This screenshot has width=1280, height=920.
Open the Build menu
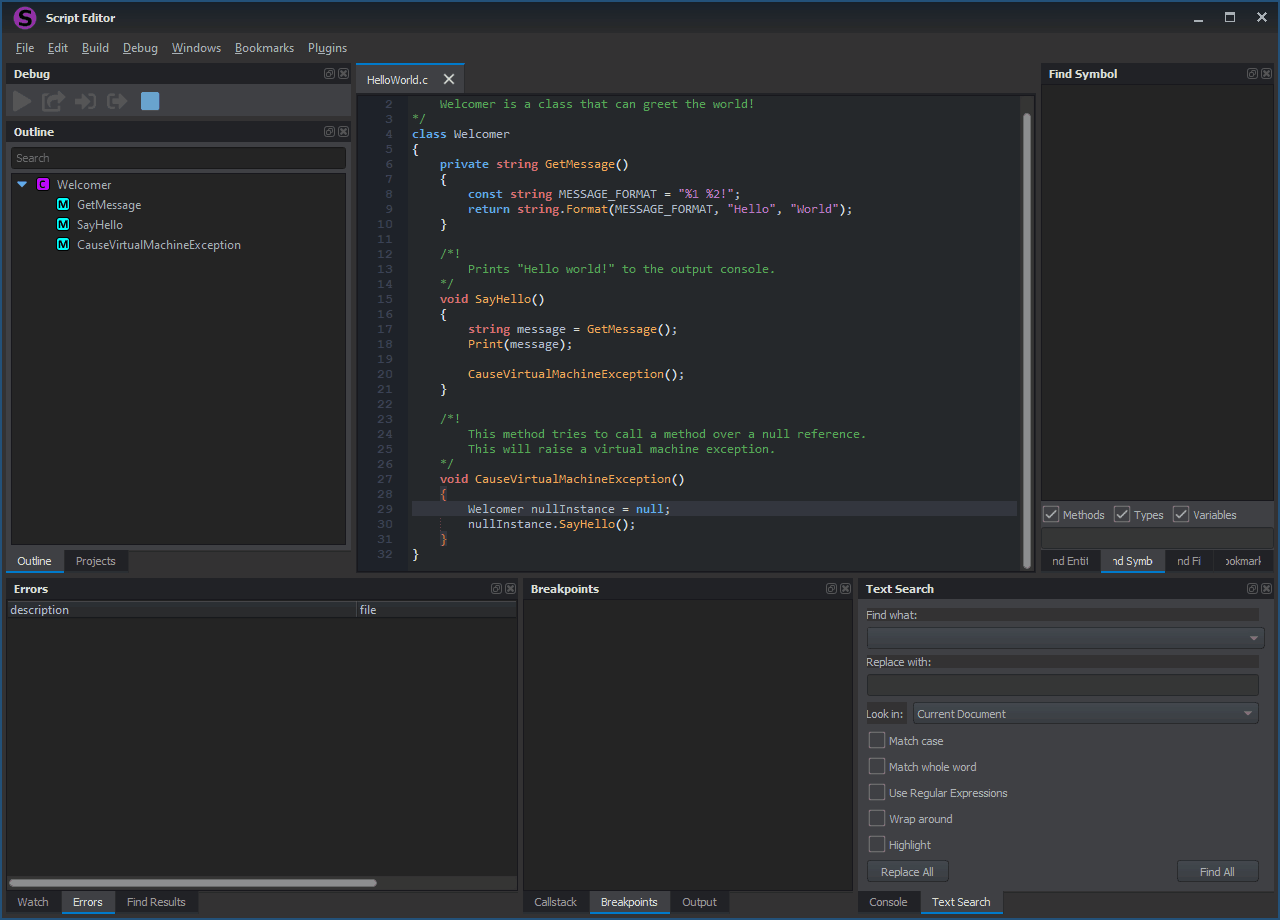95,48
